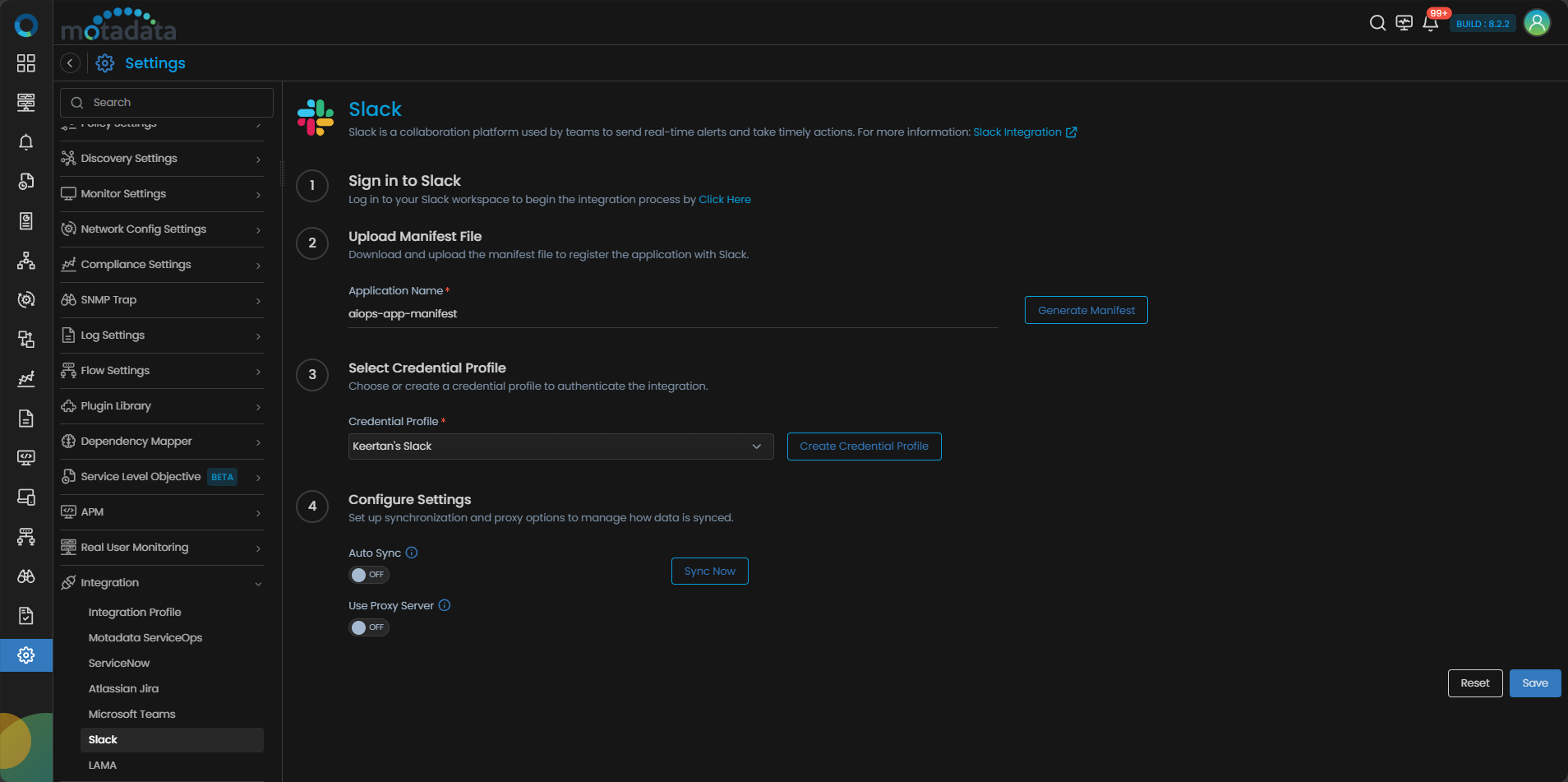This screenshot has width=1568, height=782.
Task: Click the Generate Manifest button
Action: [x=1086, y=310]
